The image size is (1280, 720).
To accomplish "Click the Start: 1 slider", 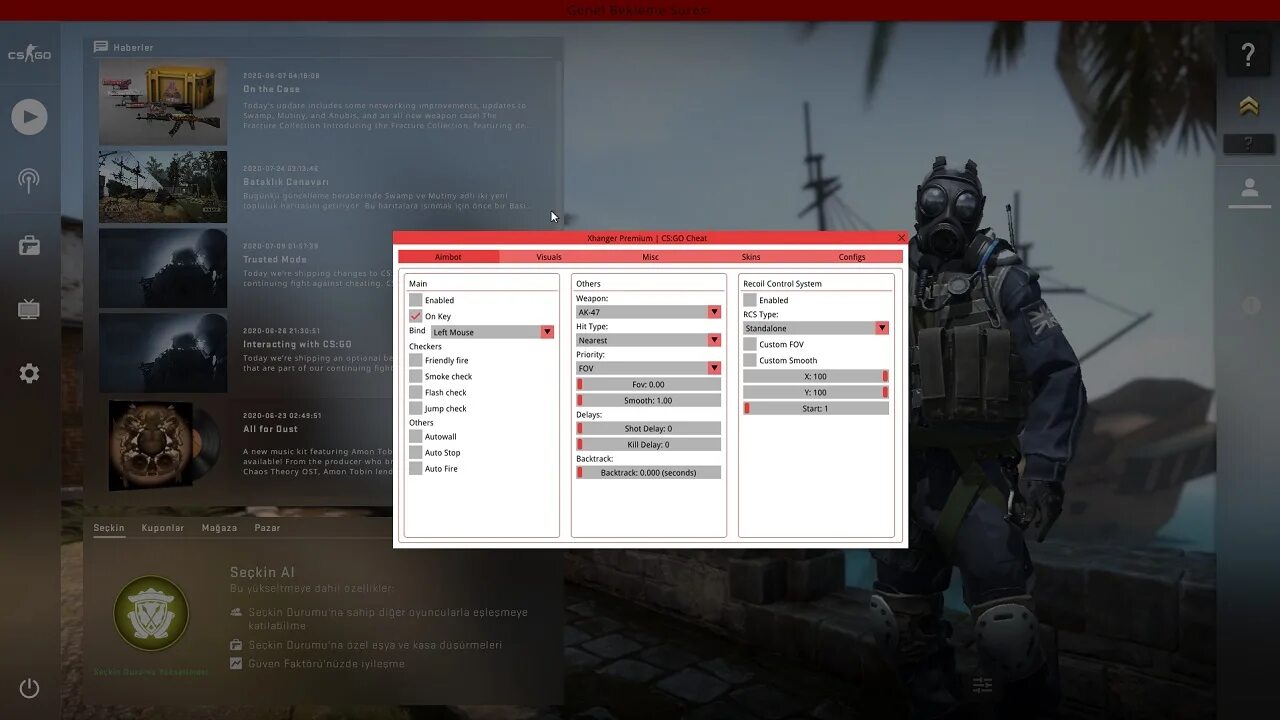I will click(816, 408).
